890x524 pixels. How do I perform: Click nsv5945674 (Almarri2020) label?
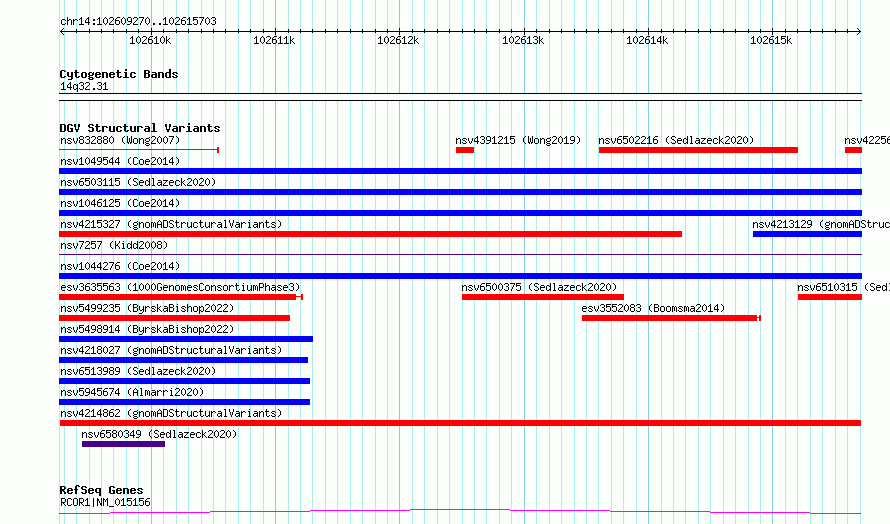coord(132,392)
